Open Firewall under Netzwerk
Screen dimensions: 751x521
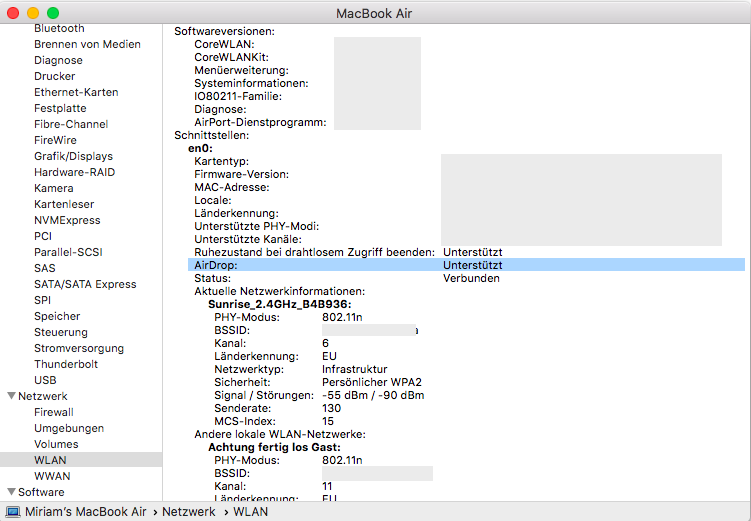point(54,412)
